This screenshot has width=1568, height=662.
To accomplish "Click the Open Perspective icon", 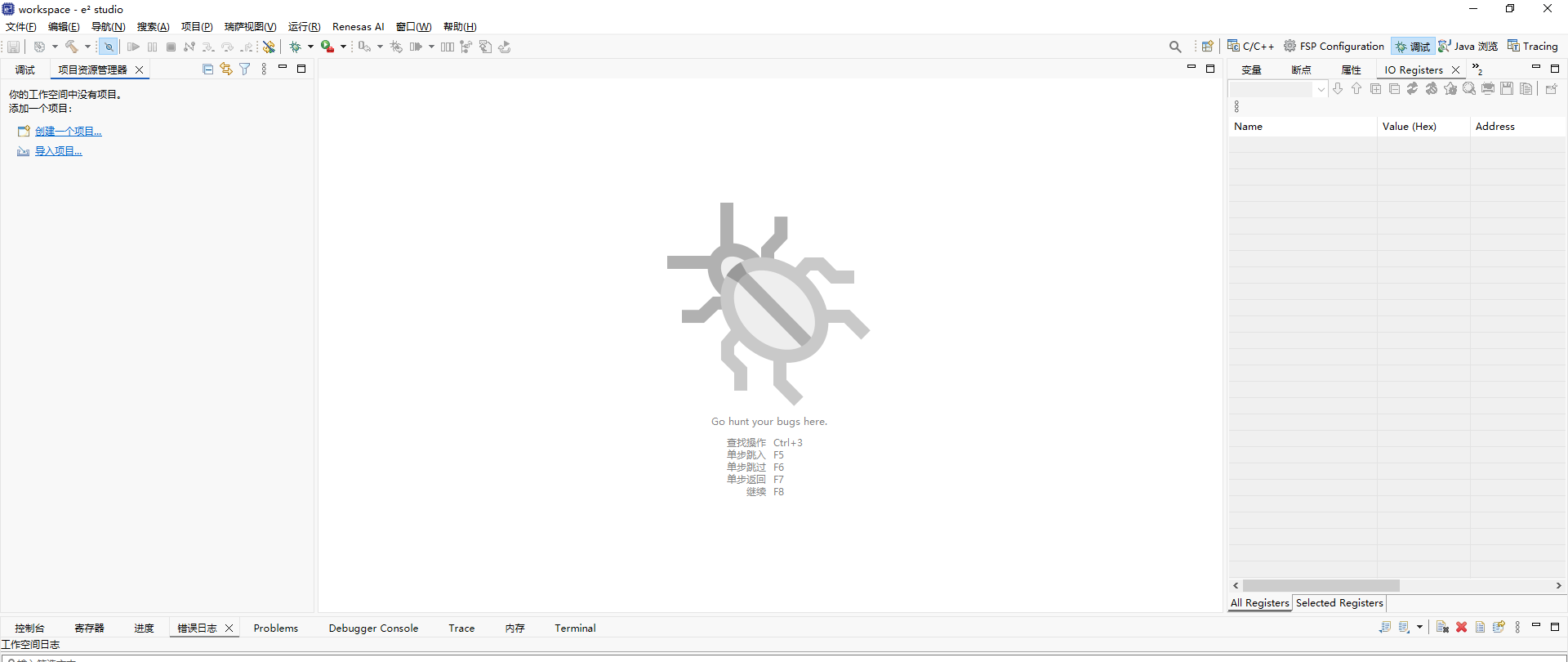I will click(x=1207, y=47).
